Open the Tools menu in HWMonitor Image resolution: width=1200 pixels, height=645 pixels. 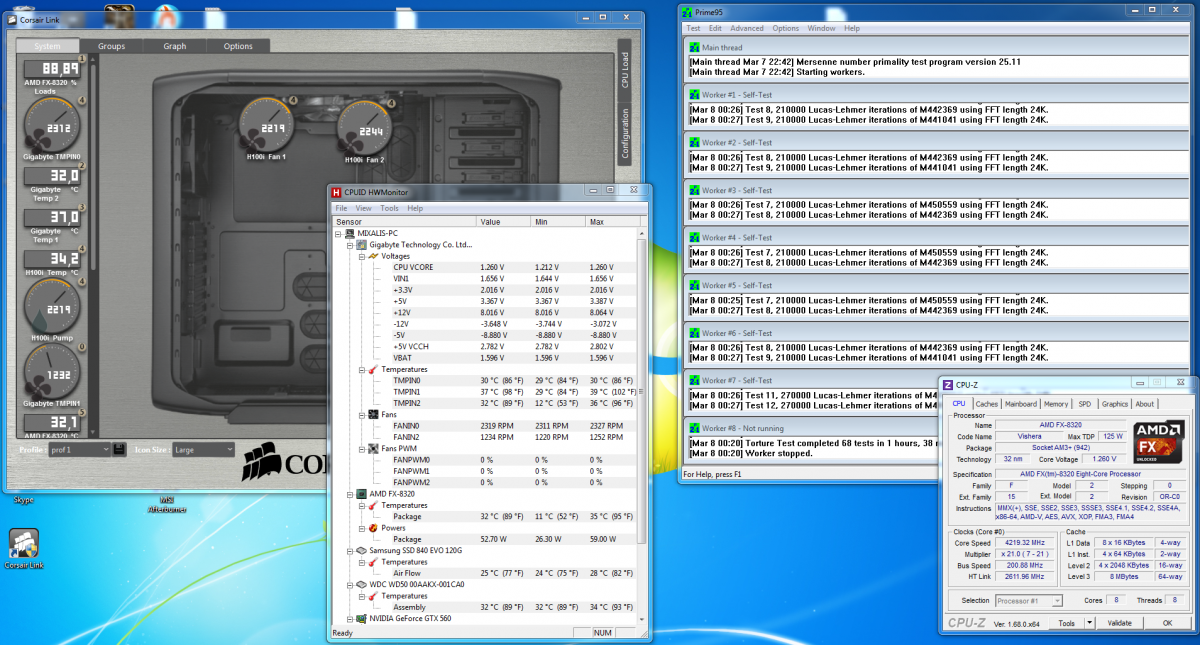[389, 208]
